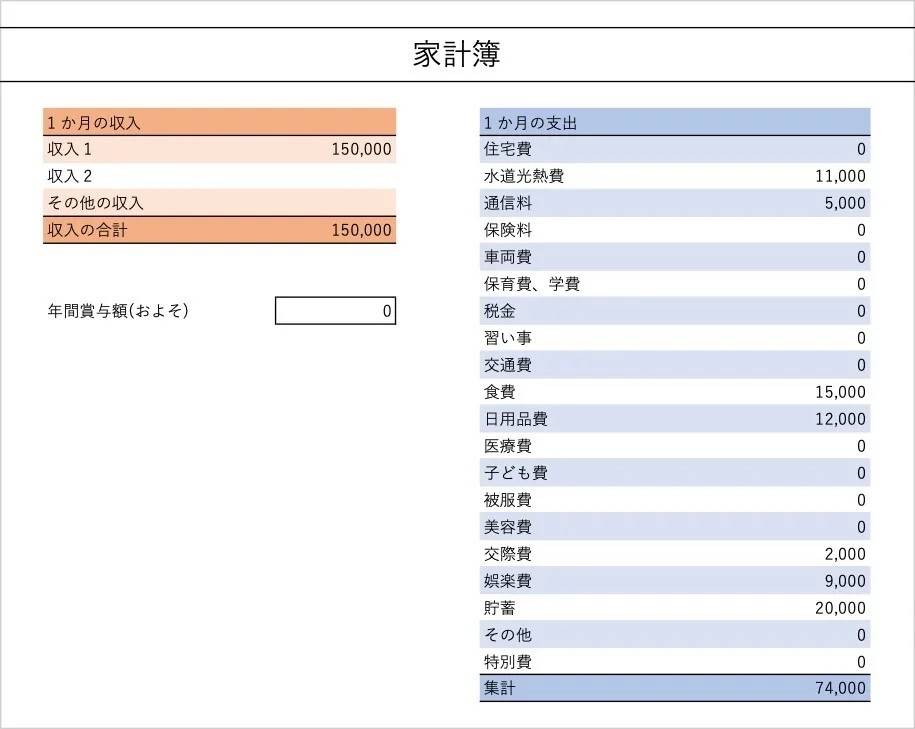Click the 日用品費 label cell
This screenshot has width=915, height=729.
click(516, 419)
